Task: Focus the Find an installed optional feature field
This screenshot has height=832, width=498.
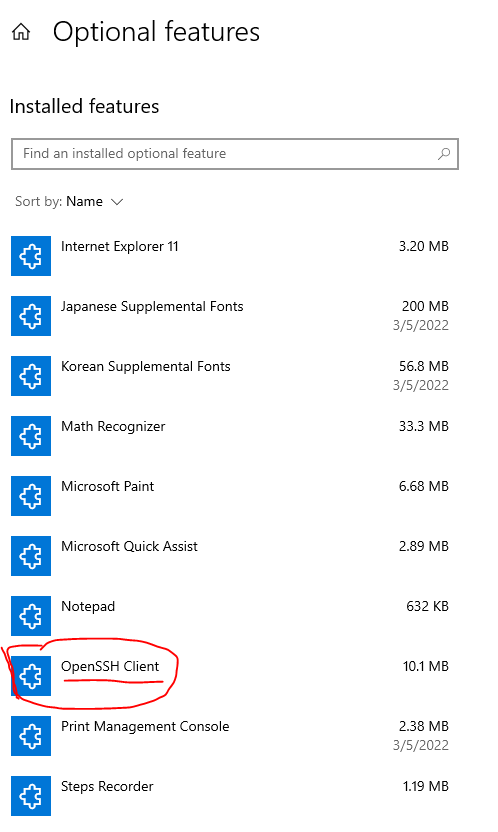Action: (x=234, y=154)
